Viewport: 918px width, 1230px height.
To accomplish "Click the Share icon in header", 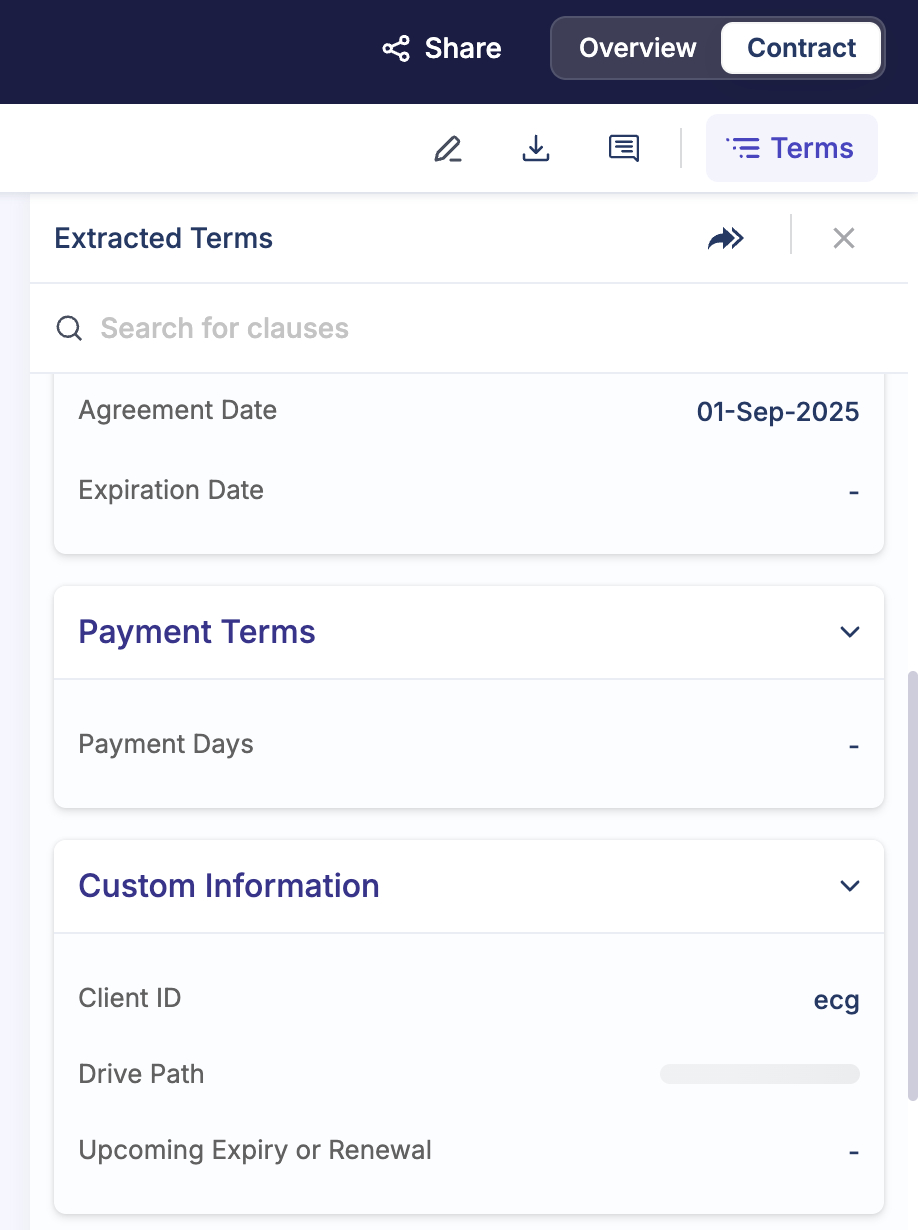I will (x=396, y=49).
